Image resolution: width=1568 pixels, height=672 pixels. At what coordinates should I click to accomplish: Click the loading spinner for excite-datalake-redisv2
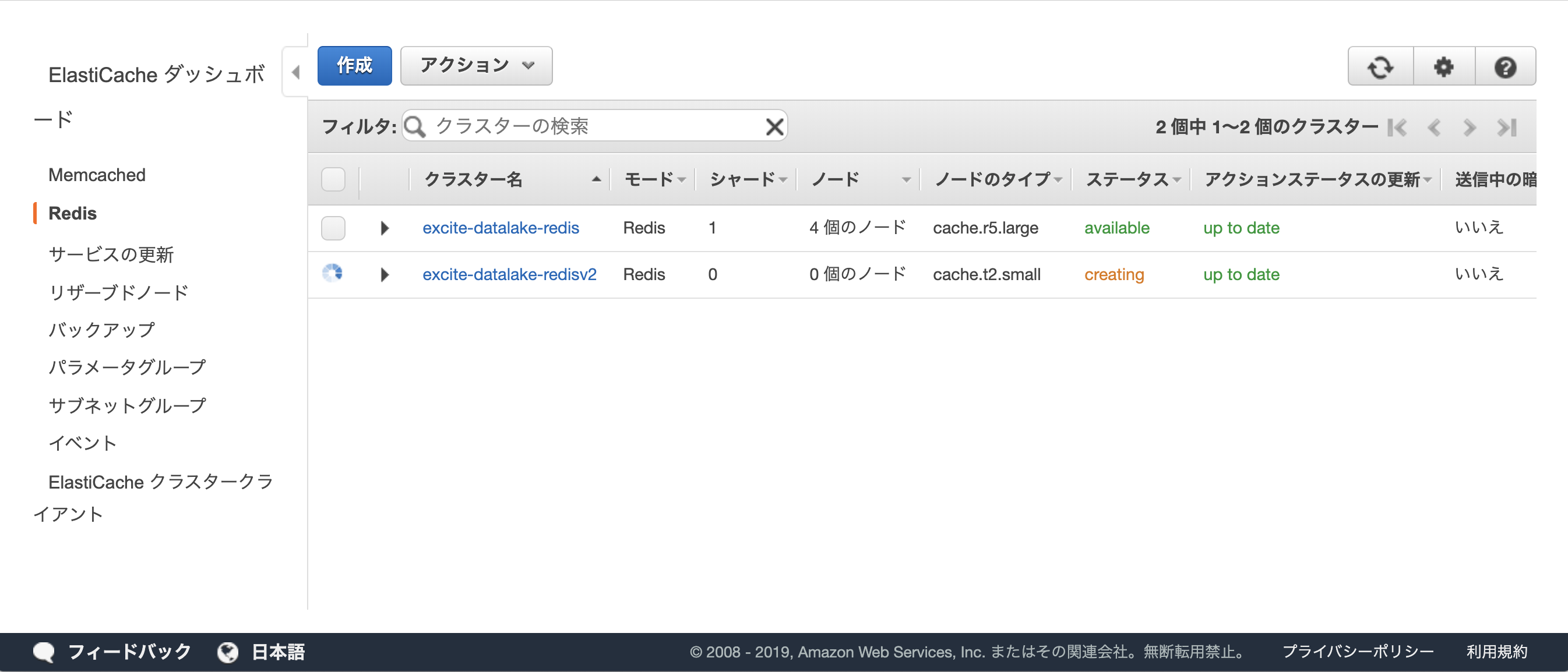332,273
